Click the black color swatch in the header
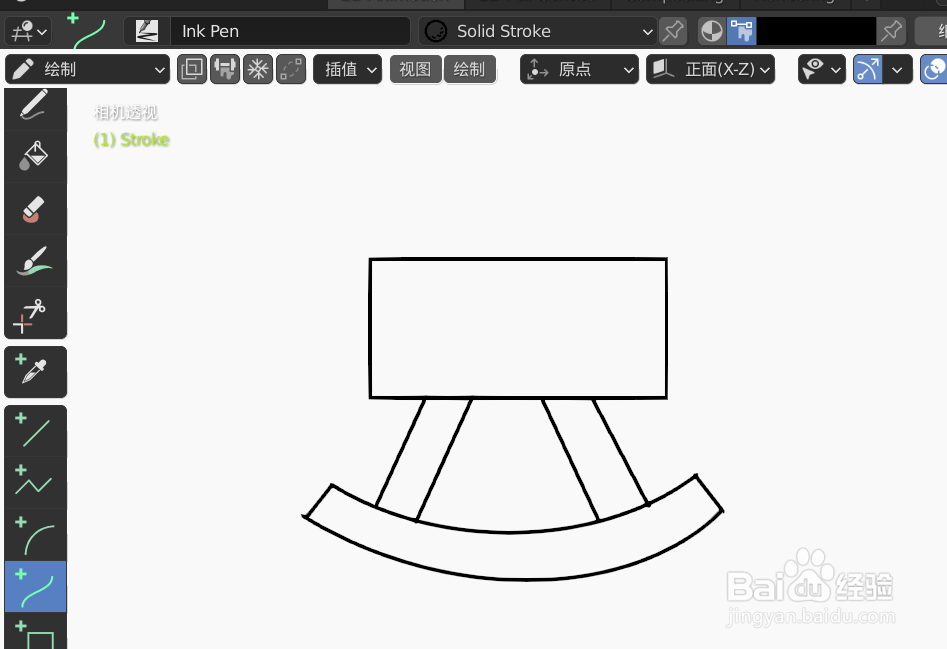The height and width of the screenshot is (649, 947). point(815,31)
